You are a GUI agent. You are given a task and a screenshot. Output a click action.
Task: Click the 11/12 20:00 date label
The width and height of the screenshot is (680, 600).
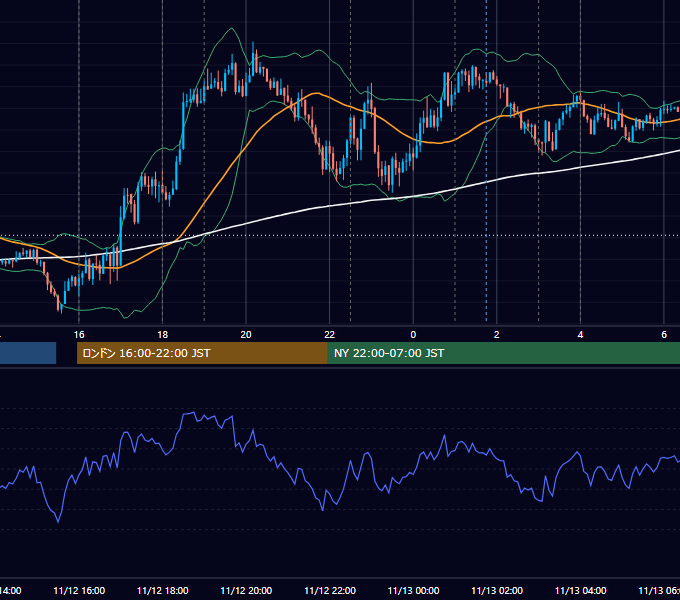pyautogui.click(x=246, y=590)
